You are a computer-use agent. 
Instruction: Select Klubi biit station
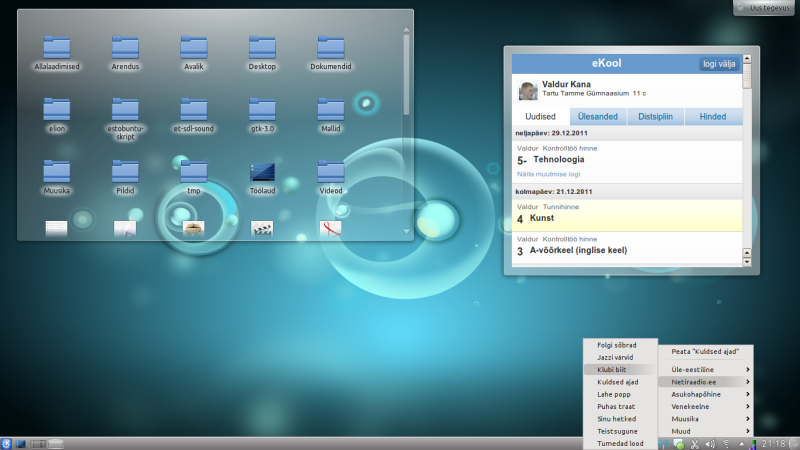620,369
